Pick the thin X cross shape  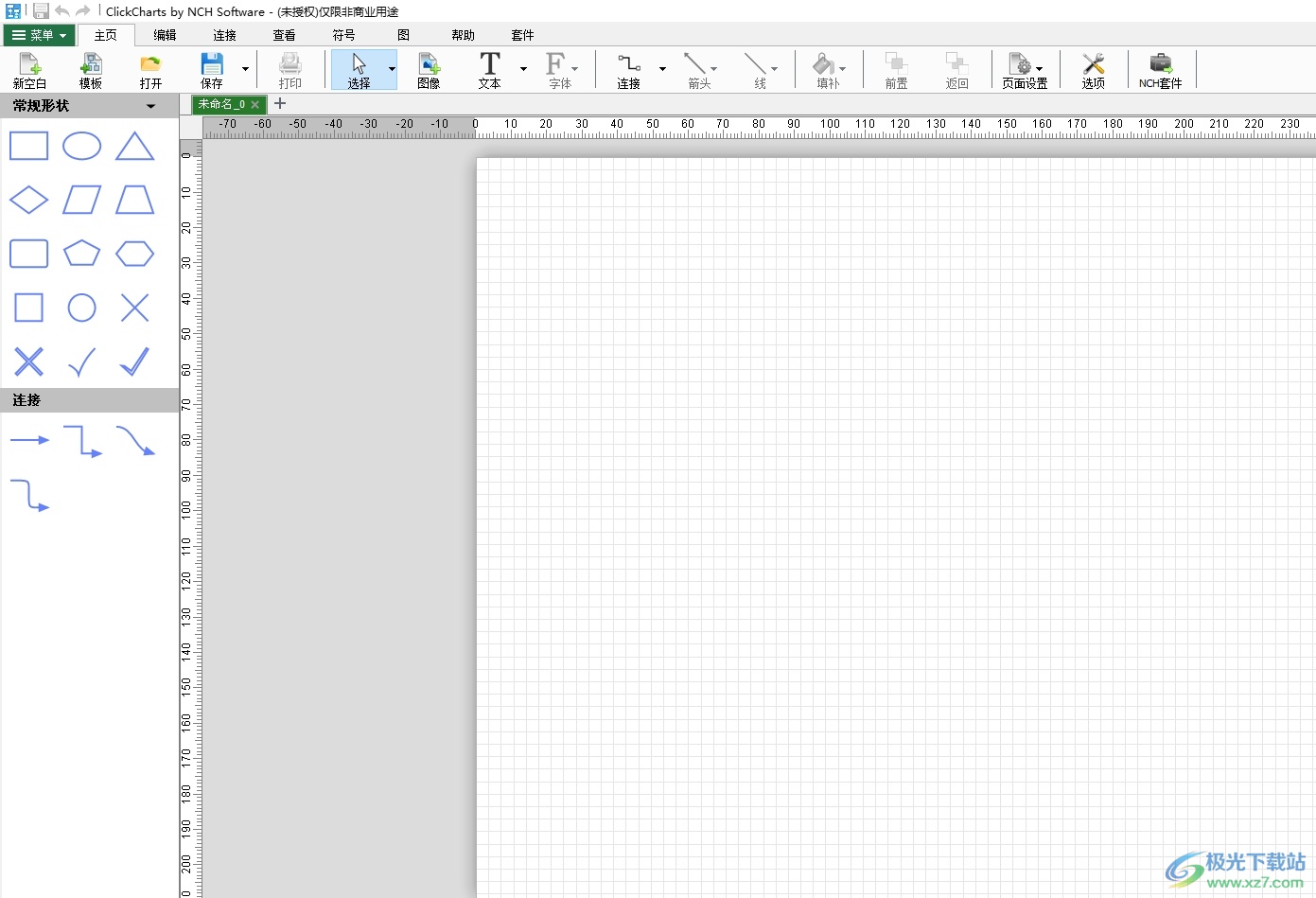(134, 308)
